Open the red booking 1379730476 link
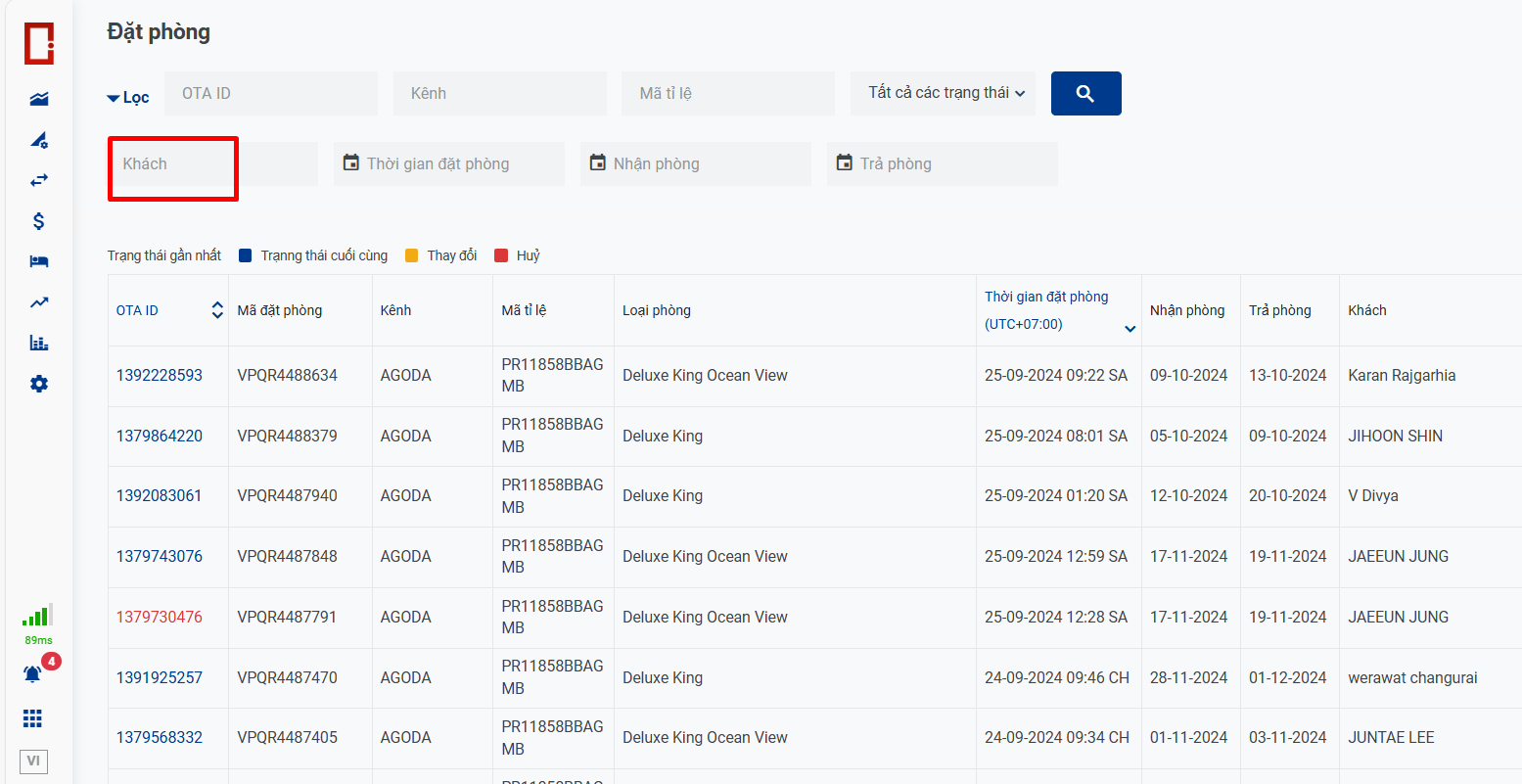1522x784 pixels. coord(160,618)
